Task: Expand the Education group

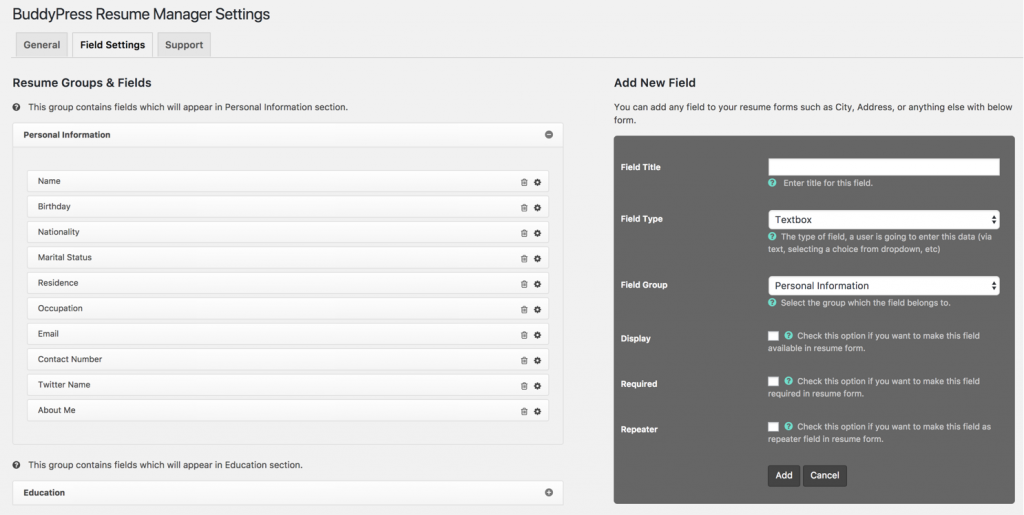Action: pyautogui.click(x=549, y=493)
